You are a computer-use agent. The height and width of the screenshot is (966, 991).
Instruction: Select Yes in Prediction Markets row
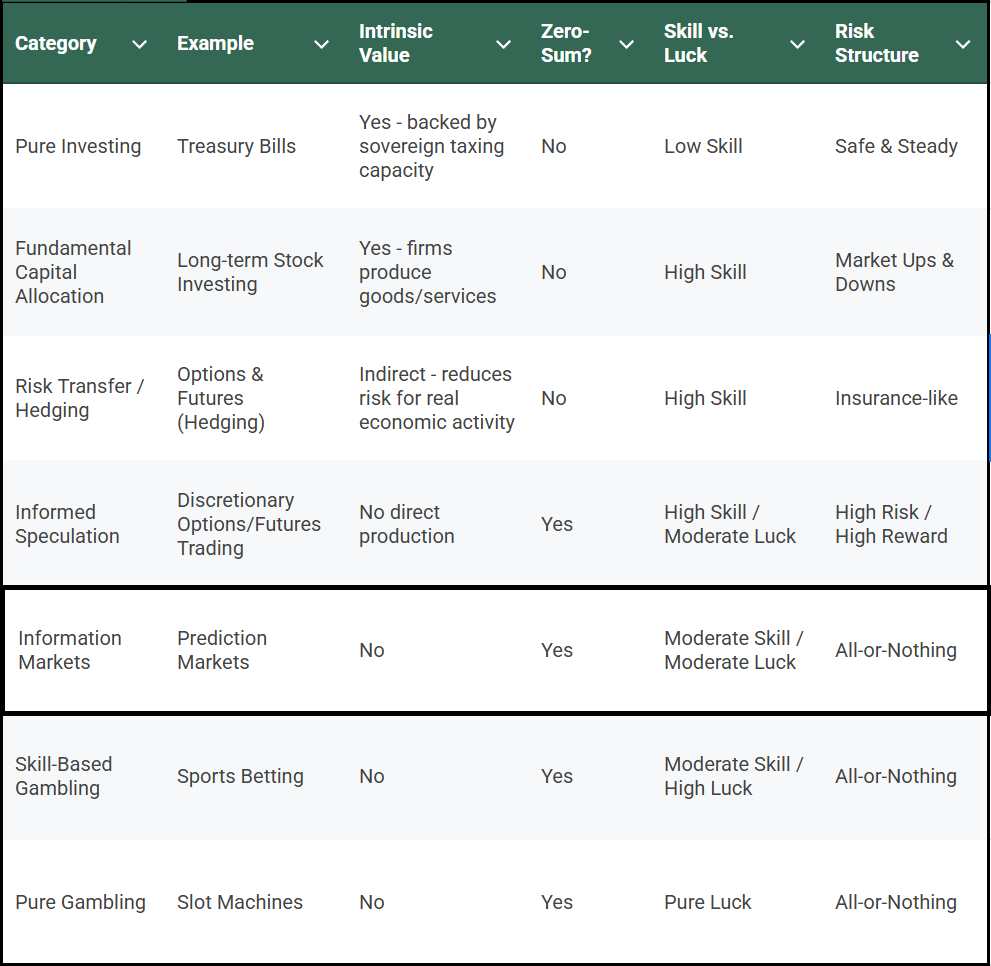(557, 649)
